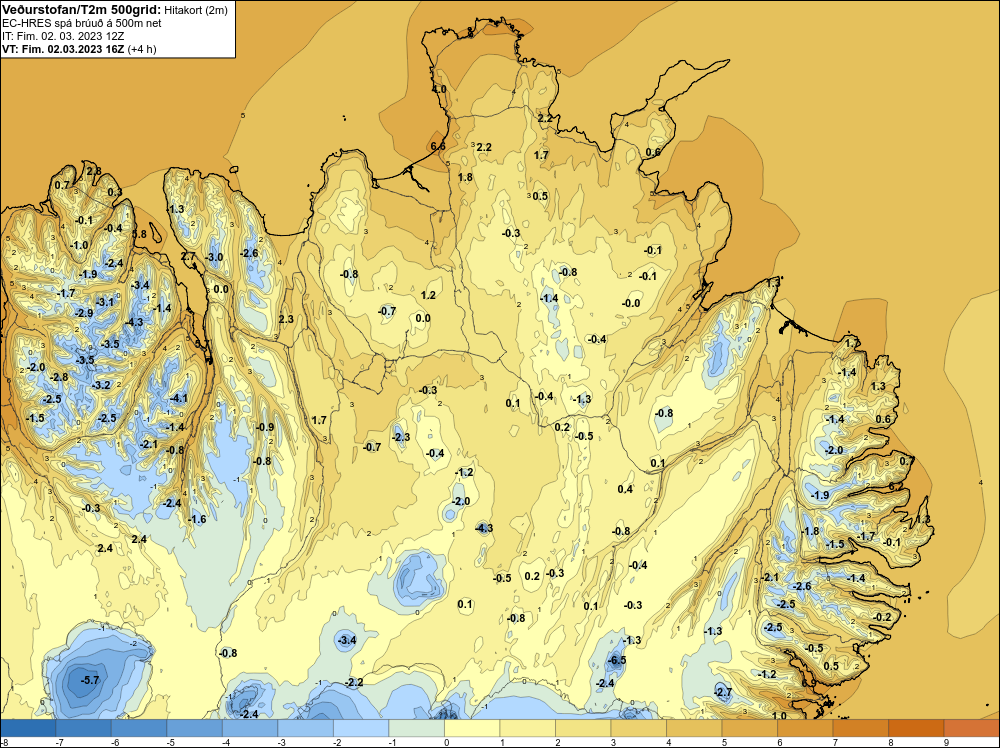This screenshot has height=748, width=1000.
Task: Select legend color between -4 and -3
Action: coord(250,728)
